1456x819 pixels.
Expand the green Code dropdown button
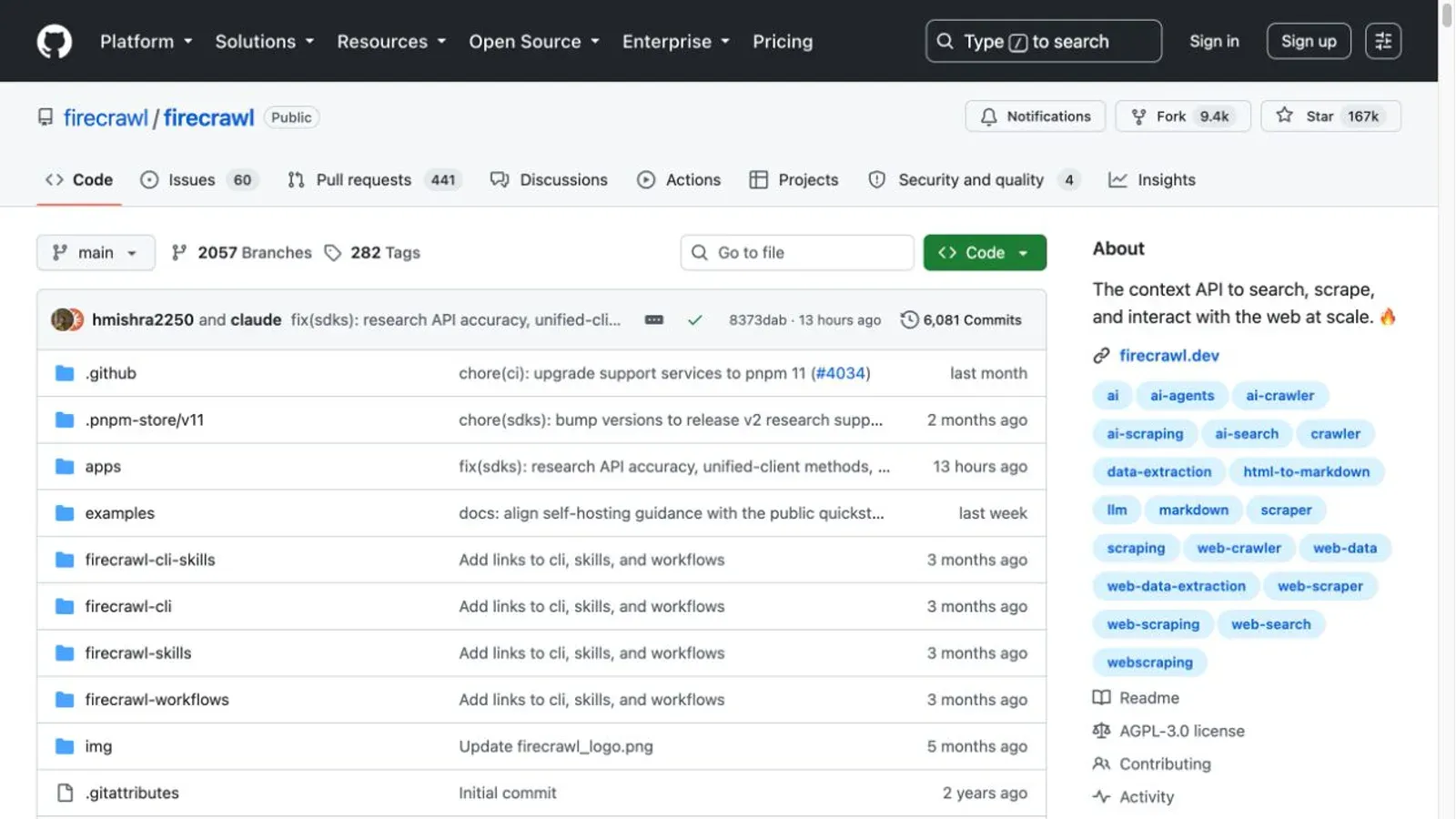[x=985, y=252]
